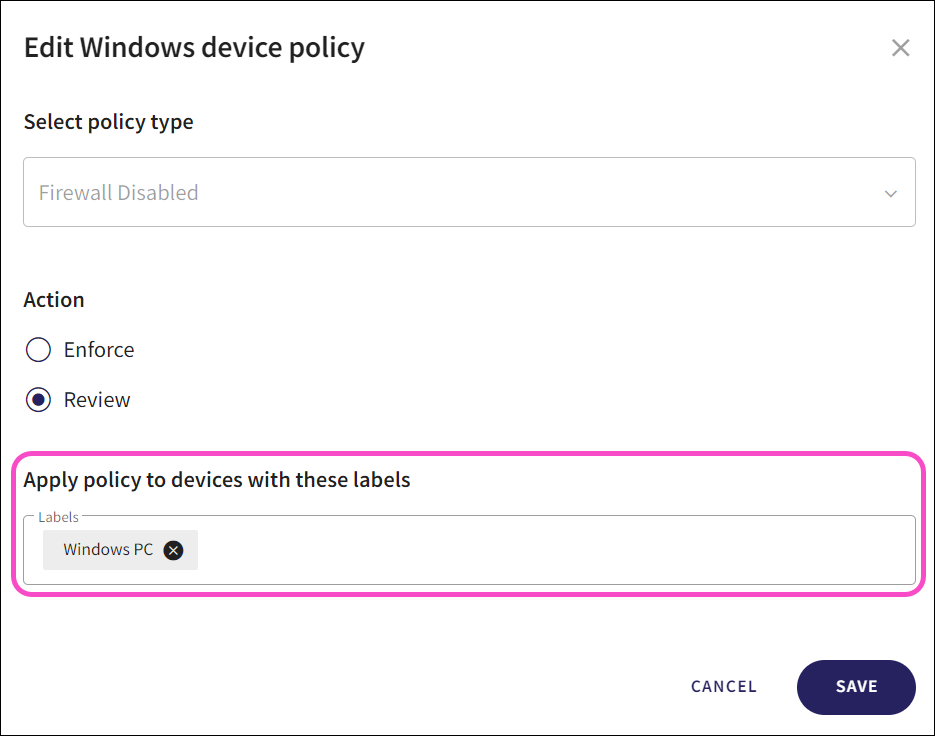Click the Enforce option label text
This screenshot has height=736, width=935.
(x=99, y=350)
